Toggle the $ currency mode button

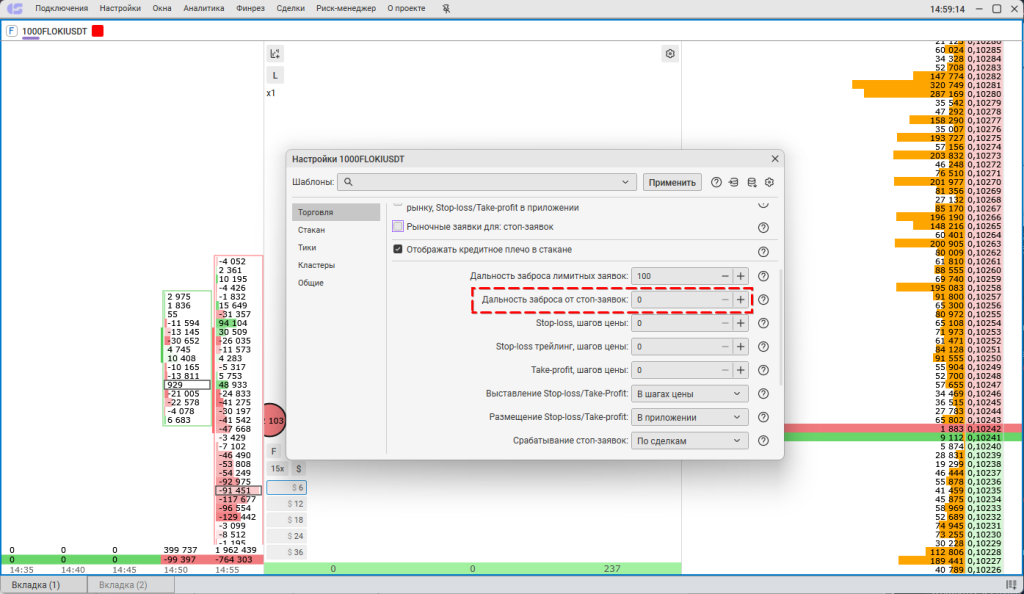[298, 468]
